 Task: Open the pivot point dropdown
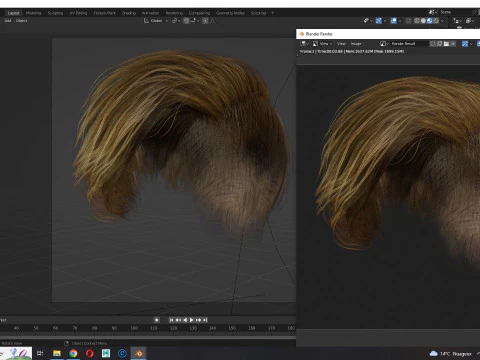176,21
